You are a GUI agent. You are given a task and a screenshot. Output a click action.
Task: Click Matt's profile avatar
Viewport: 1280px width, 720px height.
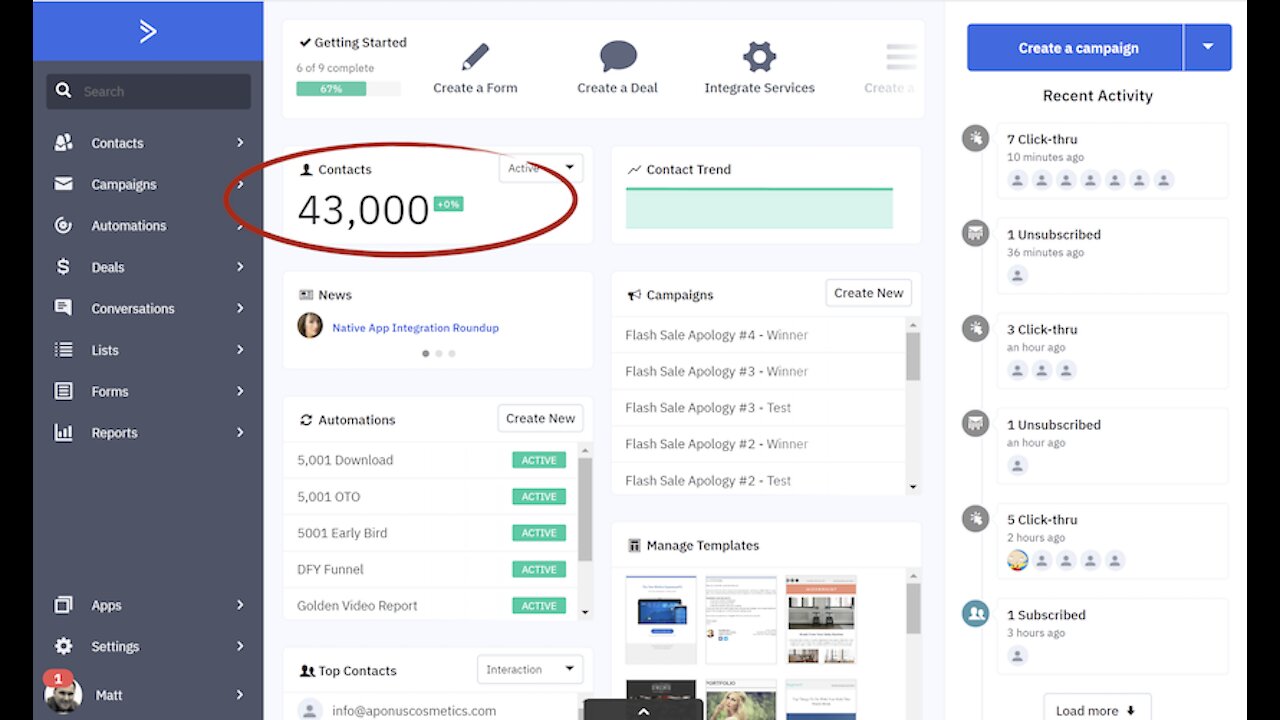[64, 695]
